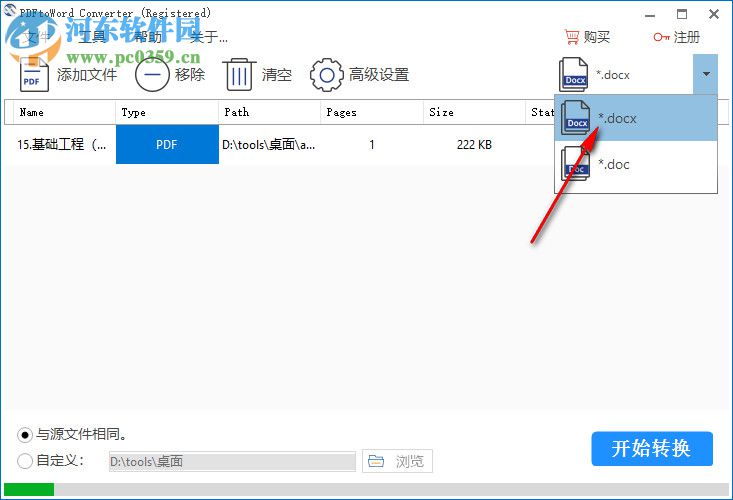Click the 浏览 browse button
Image resolution: width=733 pixels, height=500 pixels.
397,461
